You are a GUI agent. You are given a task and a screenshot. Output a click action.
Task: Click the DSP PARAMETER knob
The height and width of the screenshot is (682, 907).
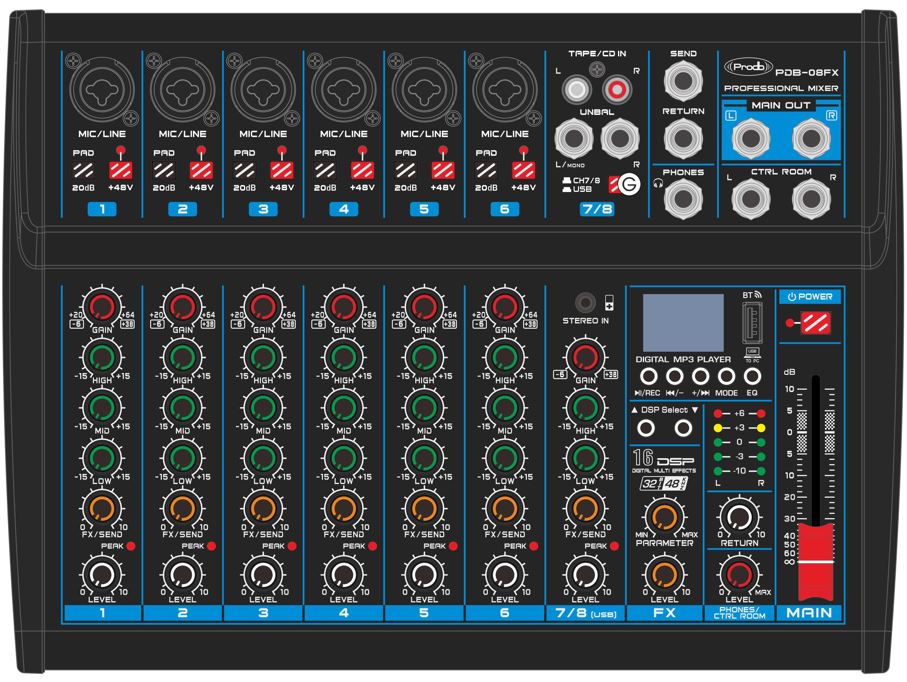pyautogui.click(x=658, y=517)
